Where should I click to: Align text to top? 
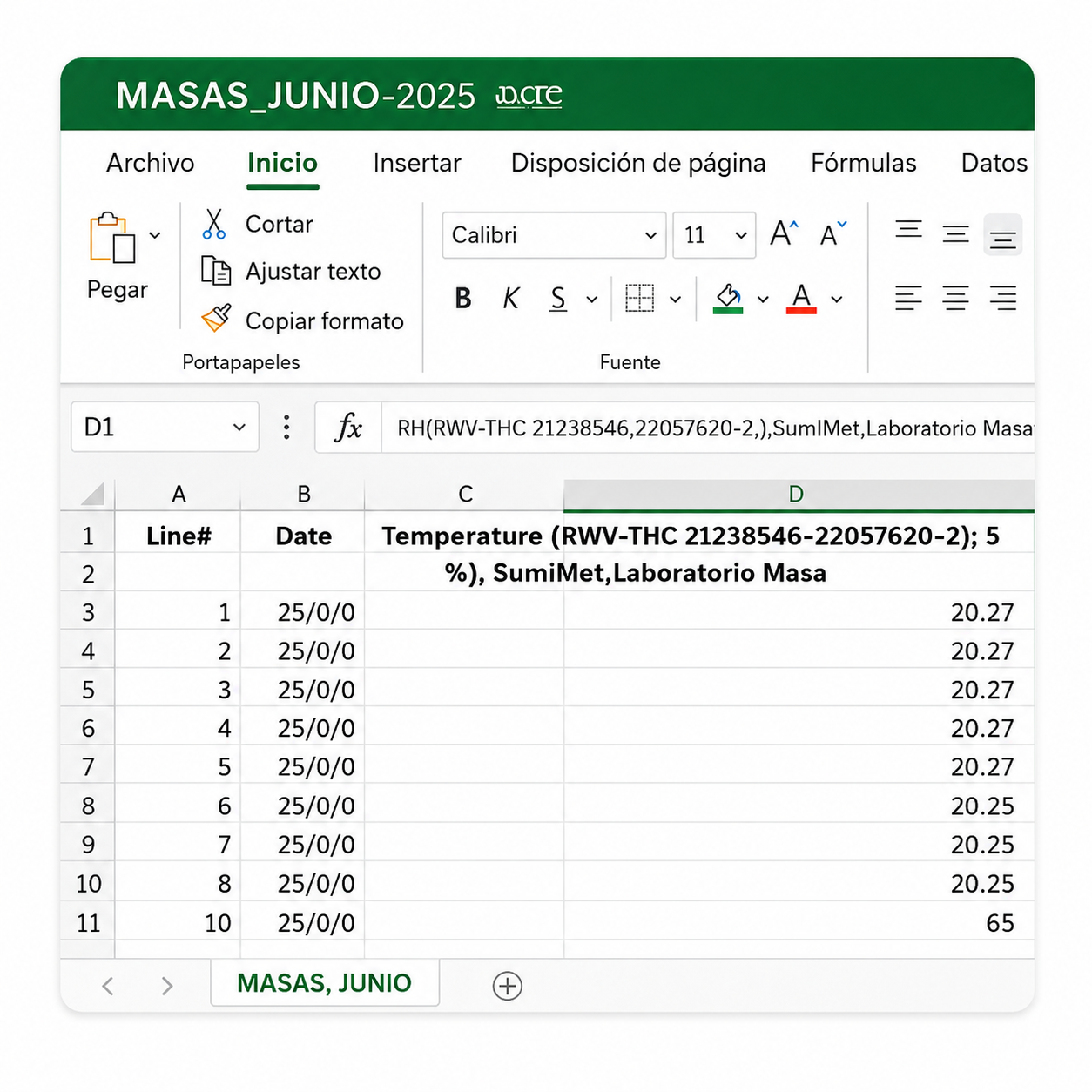(909, 230)
